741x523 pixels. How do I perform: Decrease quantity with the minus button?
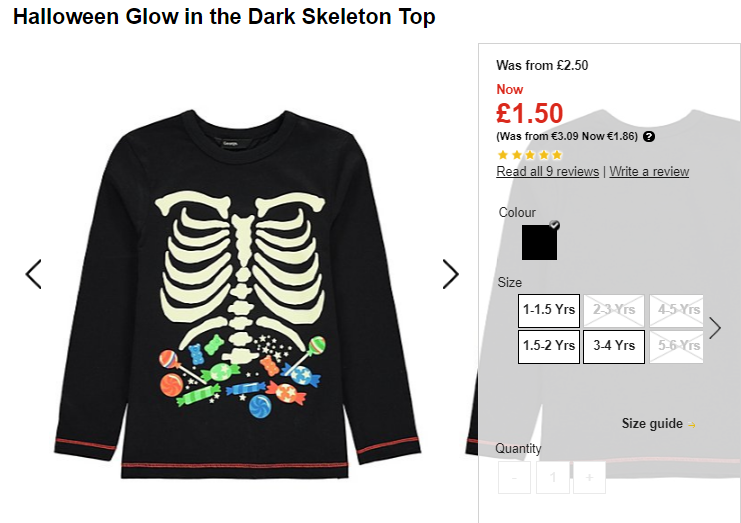point(514,478)
